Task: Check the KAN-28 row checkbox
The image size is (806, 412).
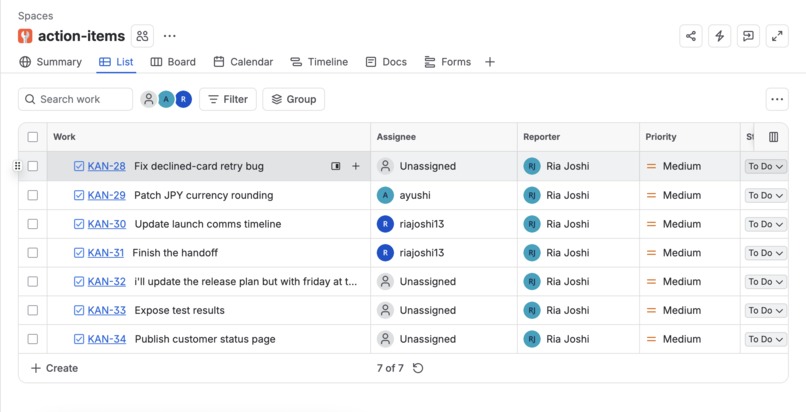Action: (33, 166)
